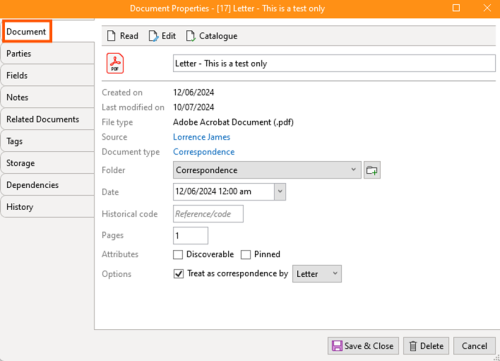Click the Cancel button
This screenshot has width=500, height=361.
[x=474, y=346]
